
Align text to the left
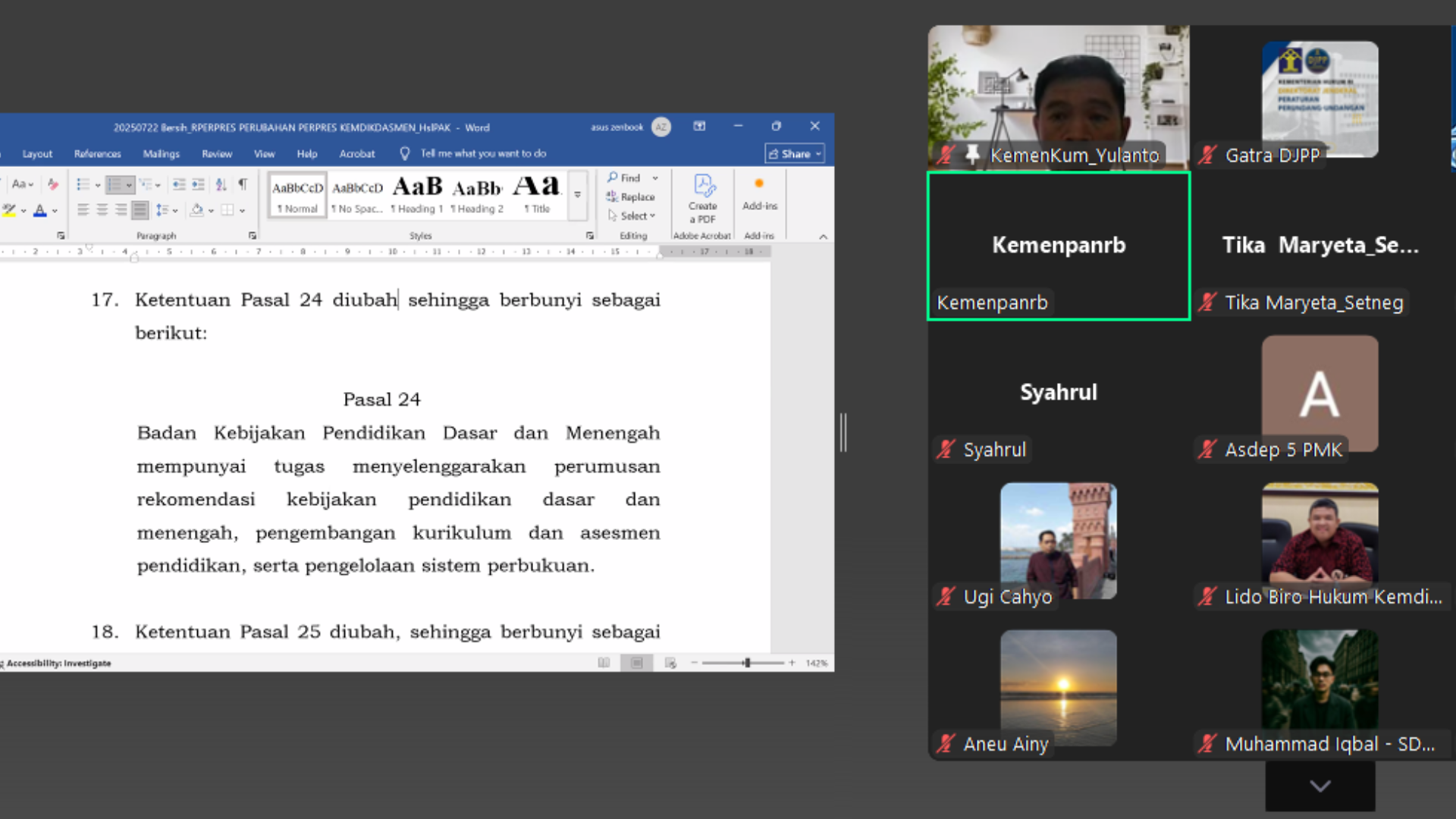point(83,210)
